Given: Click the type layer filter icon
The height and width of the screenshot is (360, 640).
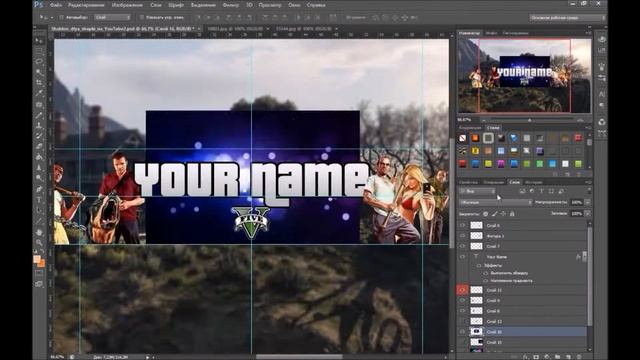Looking at the screenshot, I should click(542, 191).
